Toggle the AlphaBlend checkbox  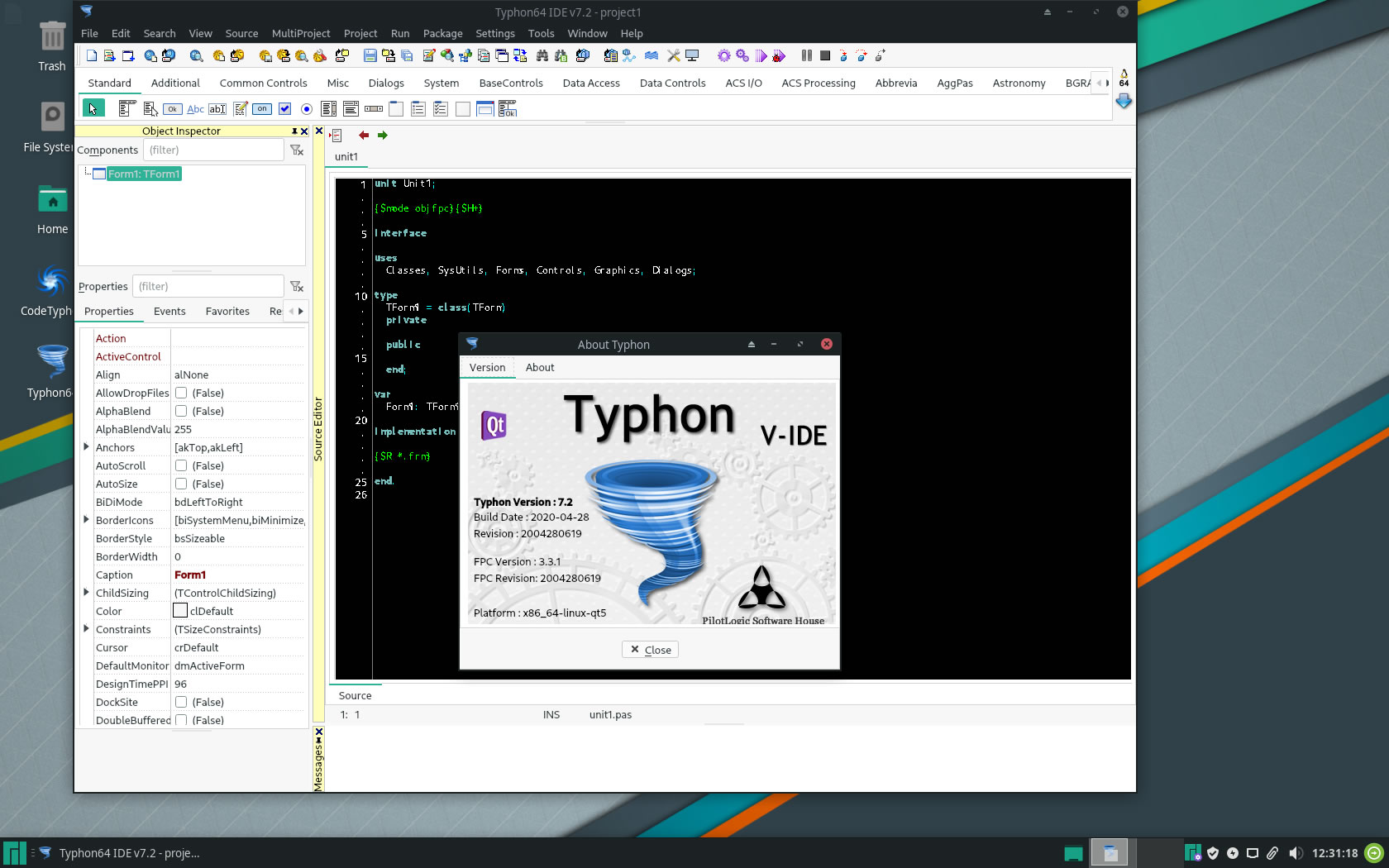pyautogui.click(x=181, y=412)
